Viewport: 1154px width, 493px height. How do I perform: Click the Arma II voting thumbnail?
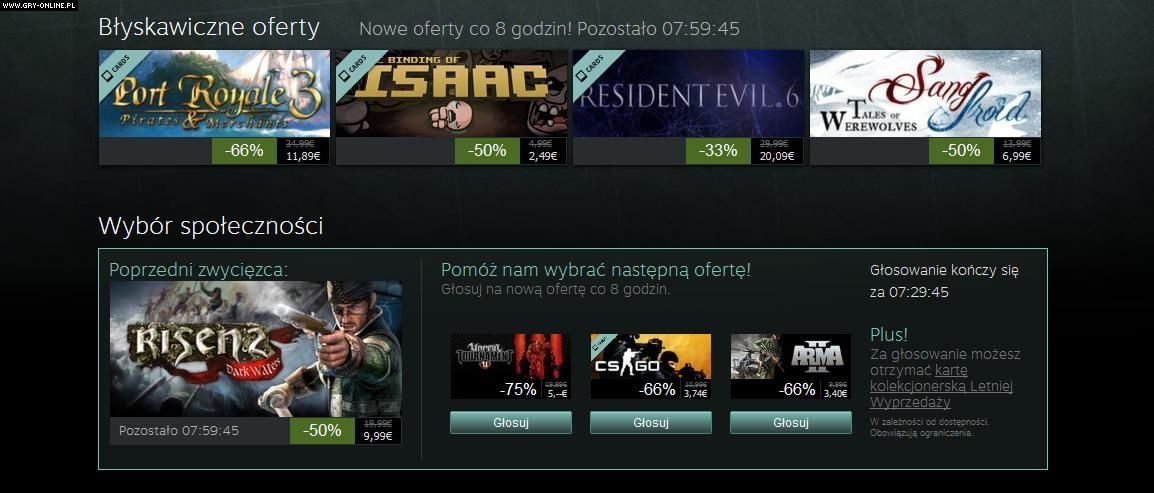point(790,366)
